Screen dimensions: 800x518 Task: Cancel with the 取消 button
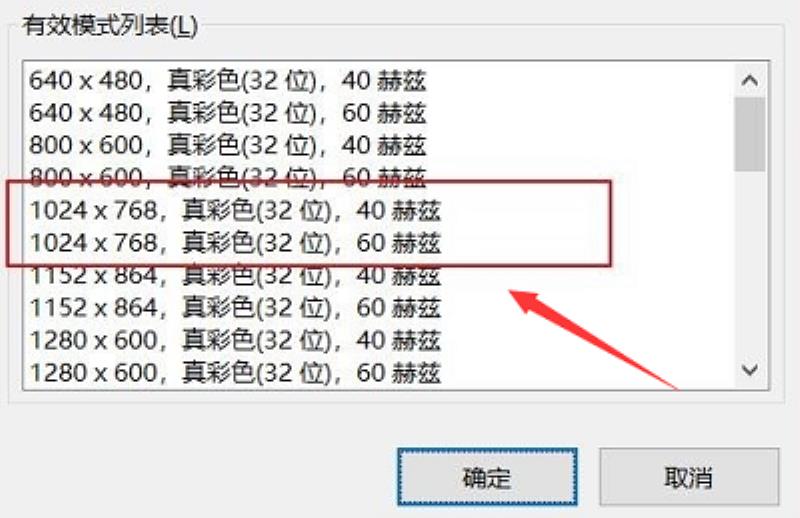click(x=689, y=477)
